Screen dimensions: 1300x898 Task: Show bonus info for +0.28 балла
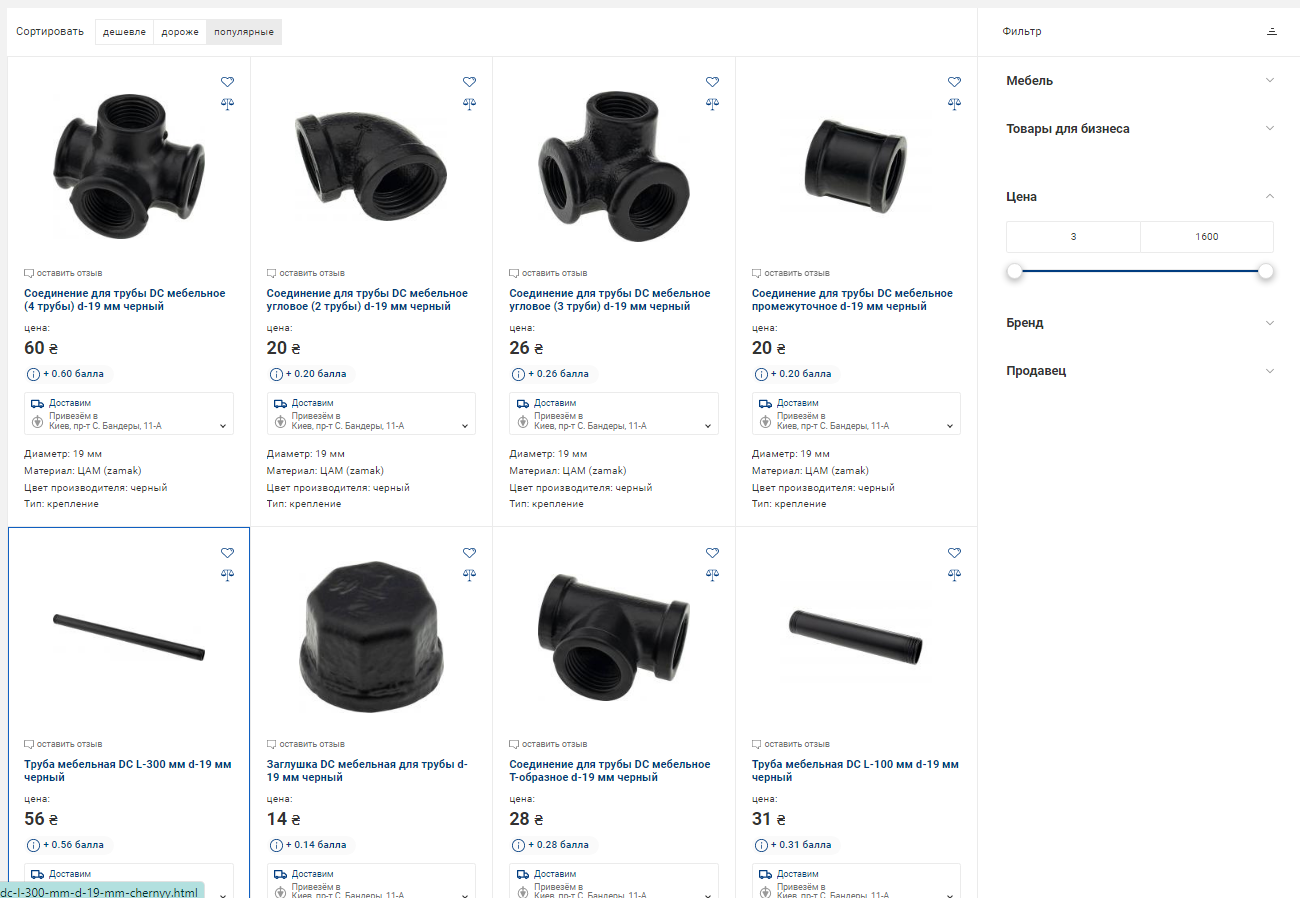pyautogui.click(x=518, y=845)
